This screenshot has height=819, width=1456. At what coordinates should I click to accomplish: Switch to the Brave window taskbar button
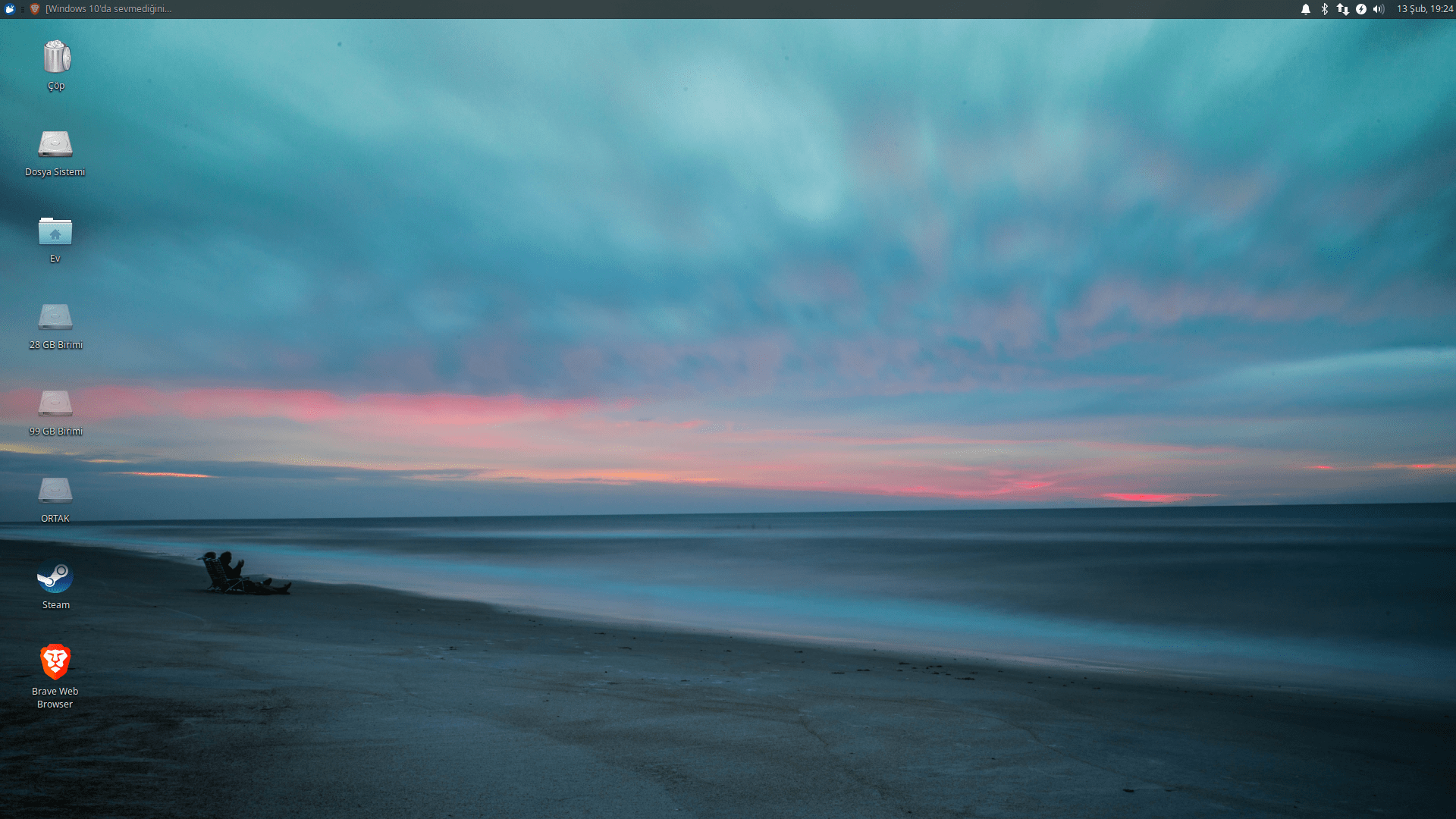click(x=108, y=9)
